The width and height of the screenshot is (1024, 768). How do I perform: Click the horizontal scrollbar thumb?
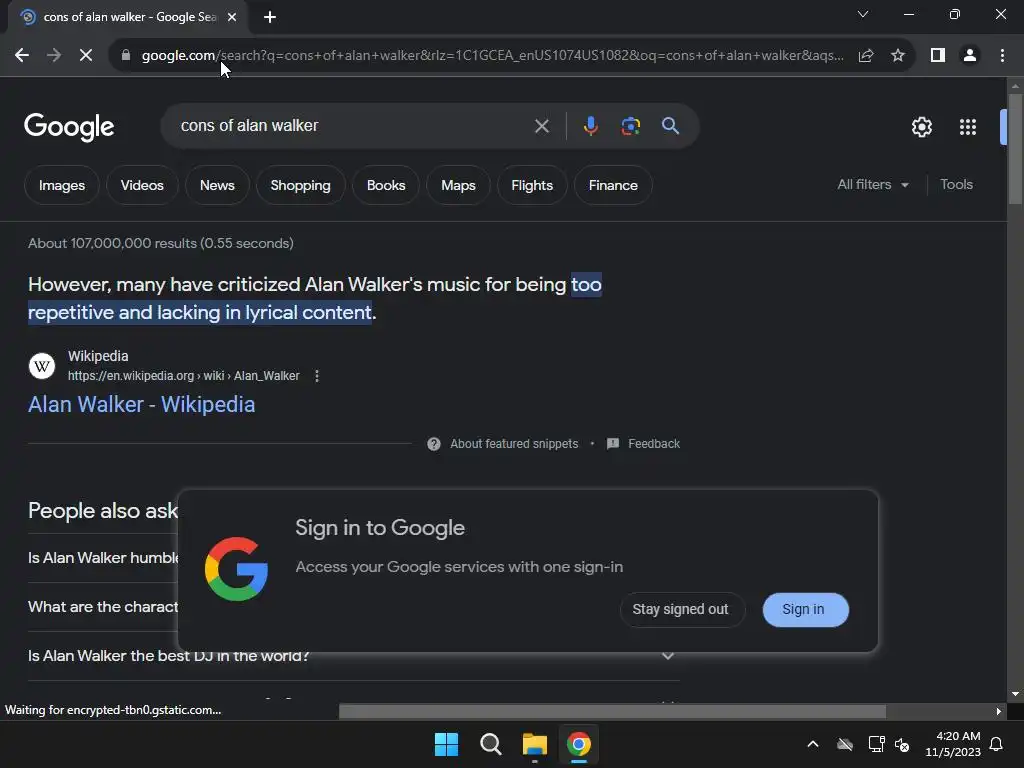point(612,711)
